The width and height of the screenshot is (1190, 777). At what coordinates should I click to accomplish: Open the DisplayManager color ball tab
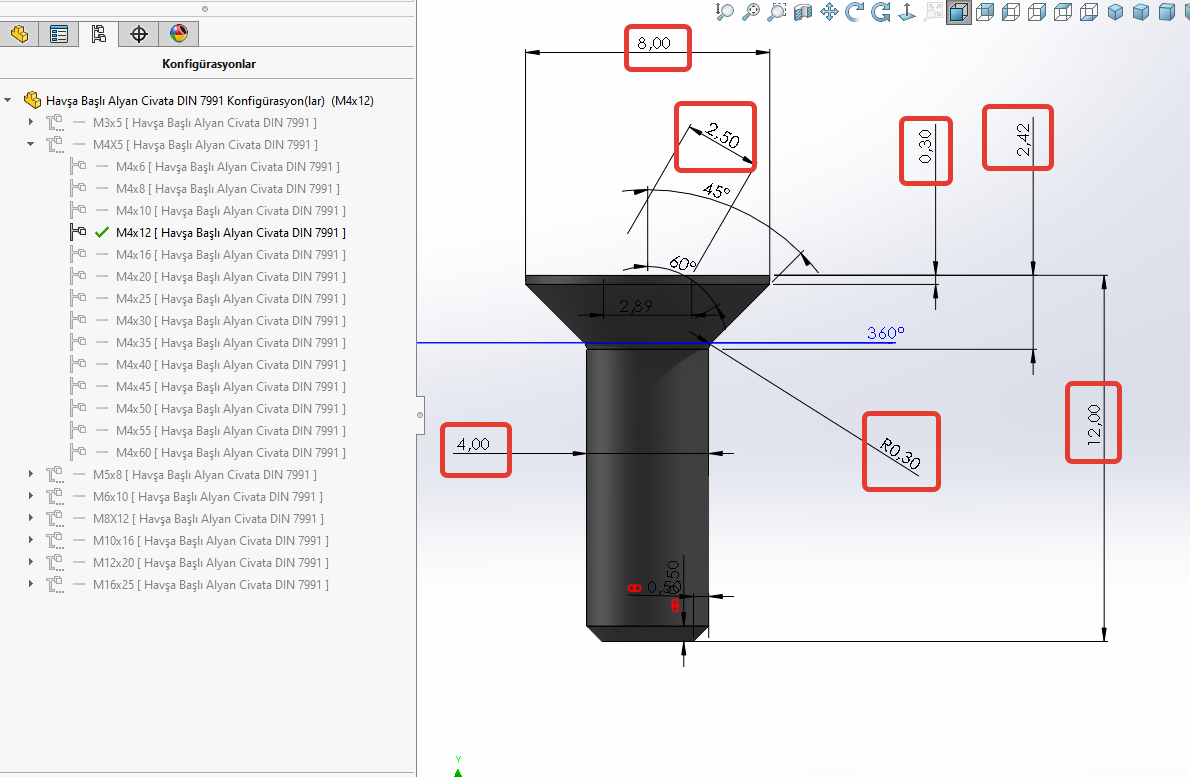pos(179,34)
